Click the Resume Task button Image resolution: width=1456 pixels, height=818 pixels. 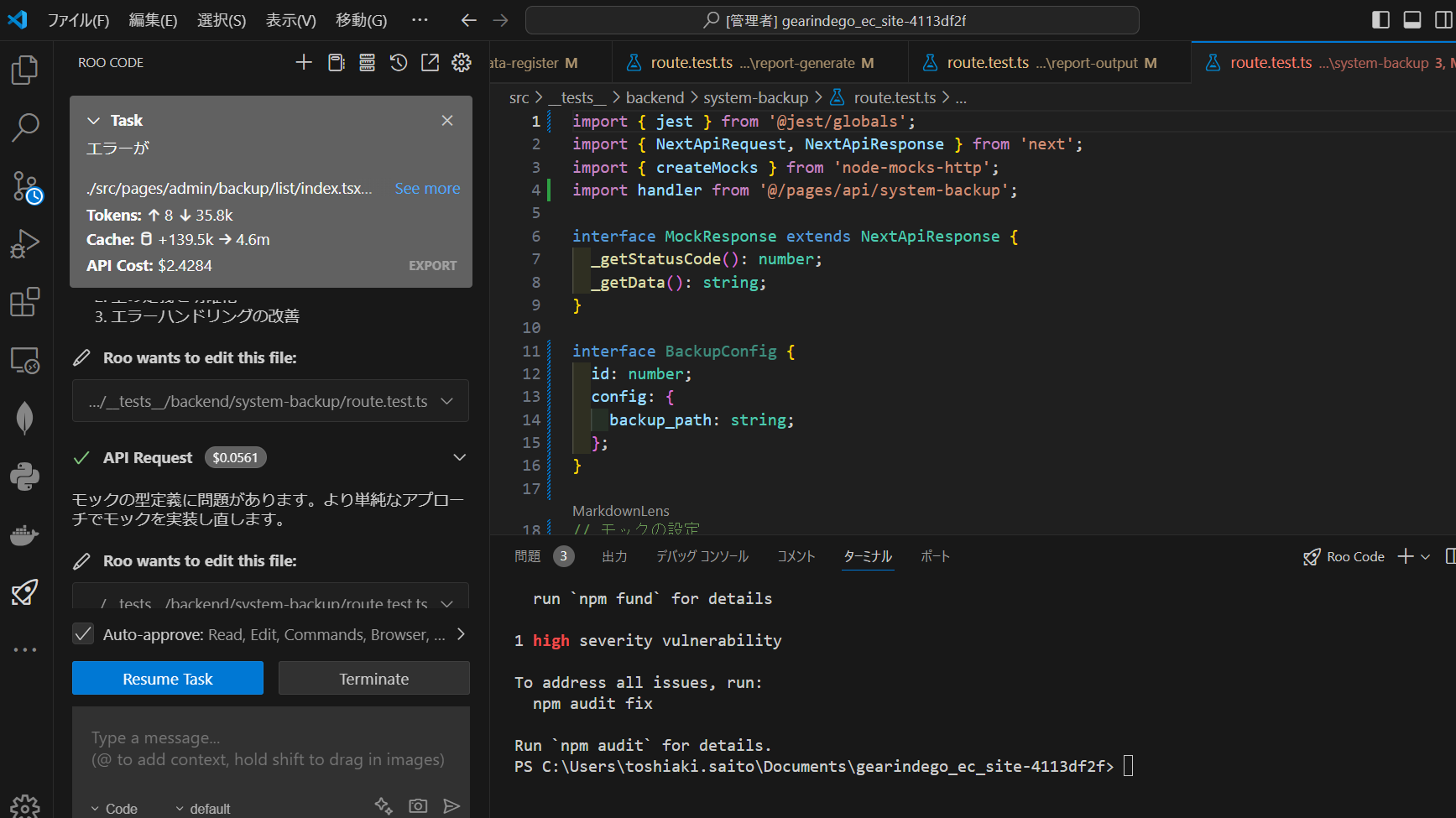pos(168,679)
